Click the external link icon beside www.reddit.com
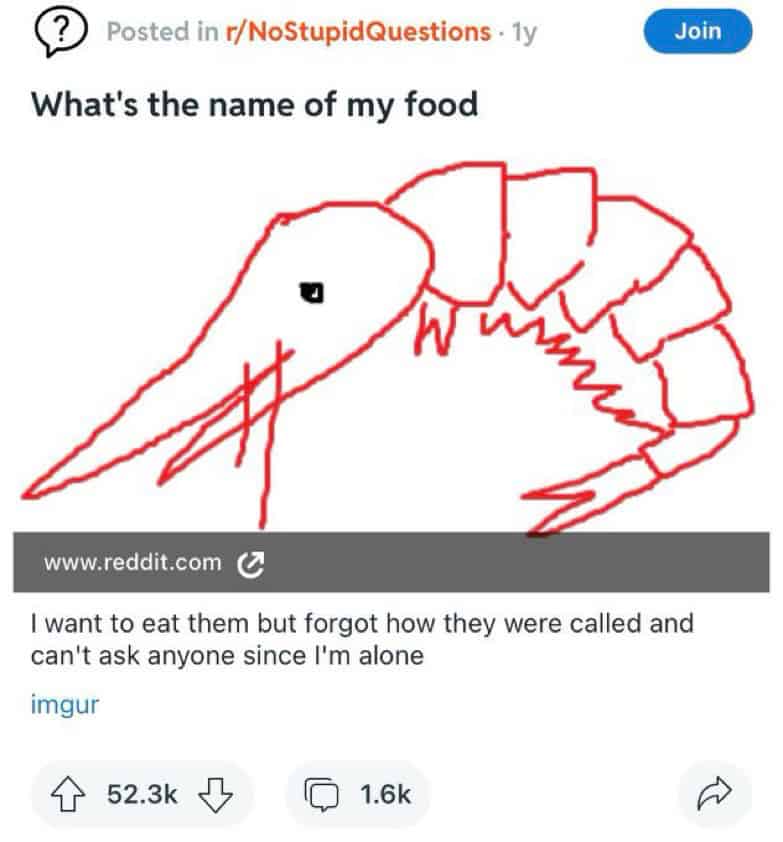 [x=246, y=563]
